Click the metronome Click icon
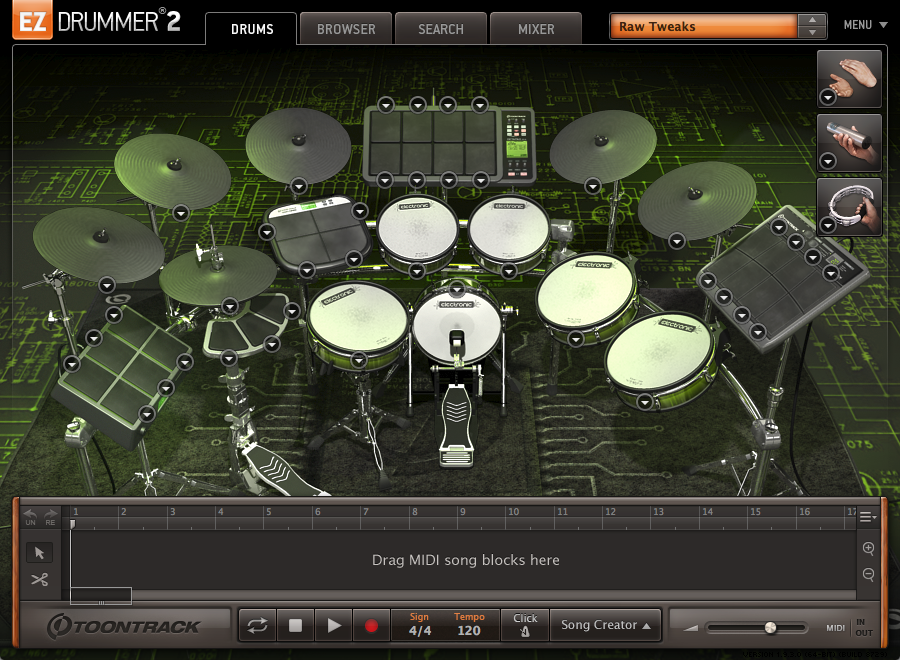 [525, 625]
